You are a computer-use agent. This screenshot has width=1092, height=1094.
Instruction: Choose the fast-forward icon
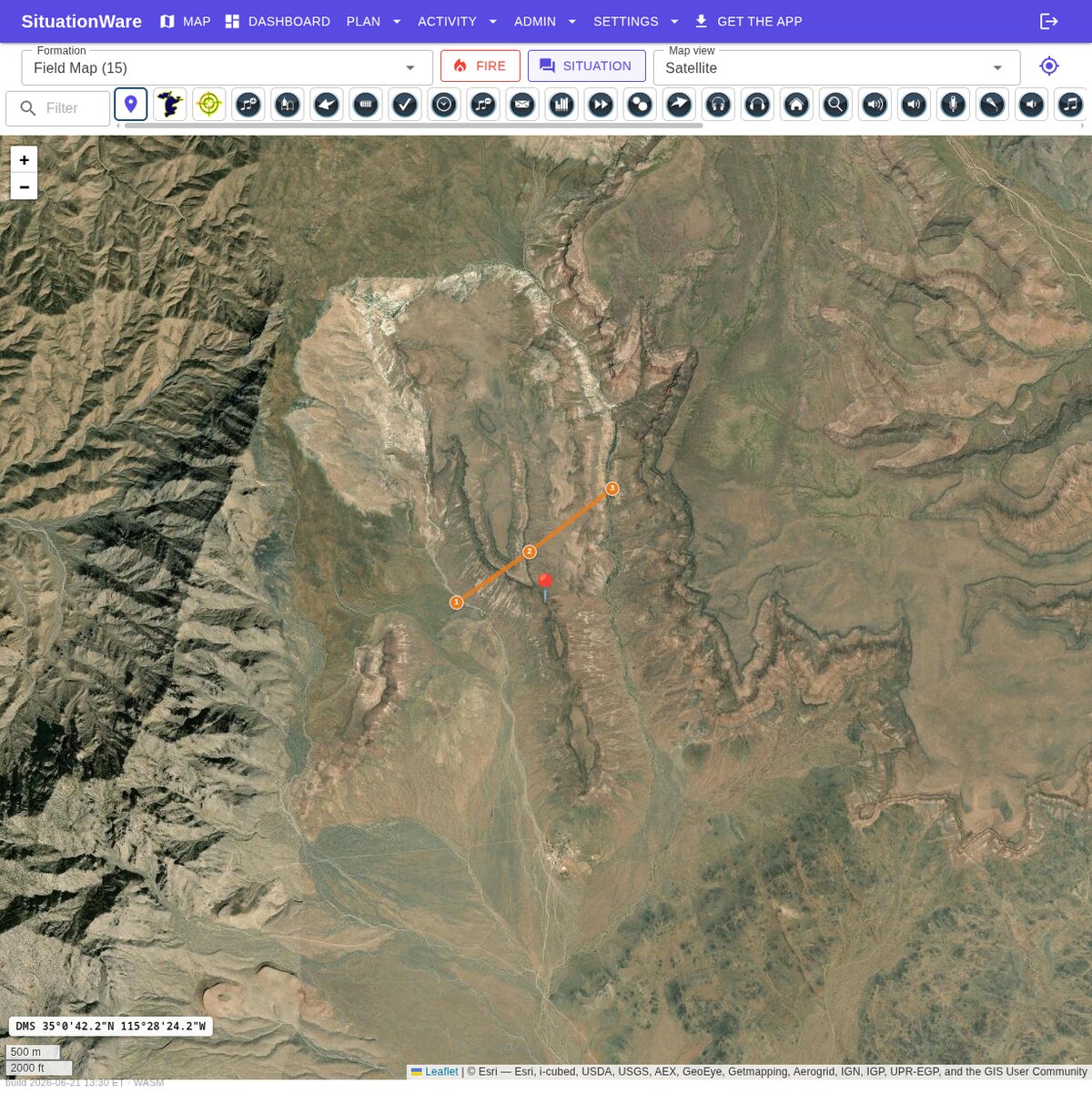coord(601,105)
